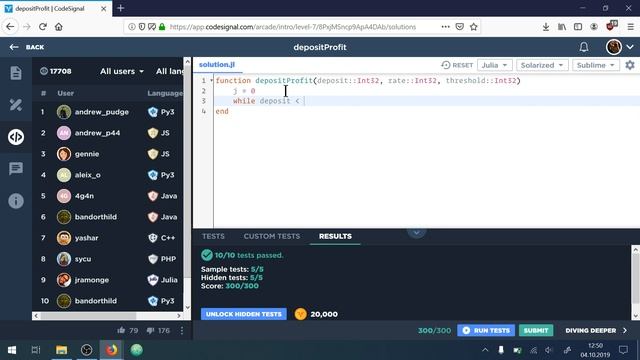Open the comments sidebar icon
The image size is (640, 360).
(x=16, y=168)
